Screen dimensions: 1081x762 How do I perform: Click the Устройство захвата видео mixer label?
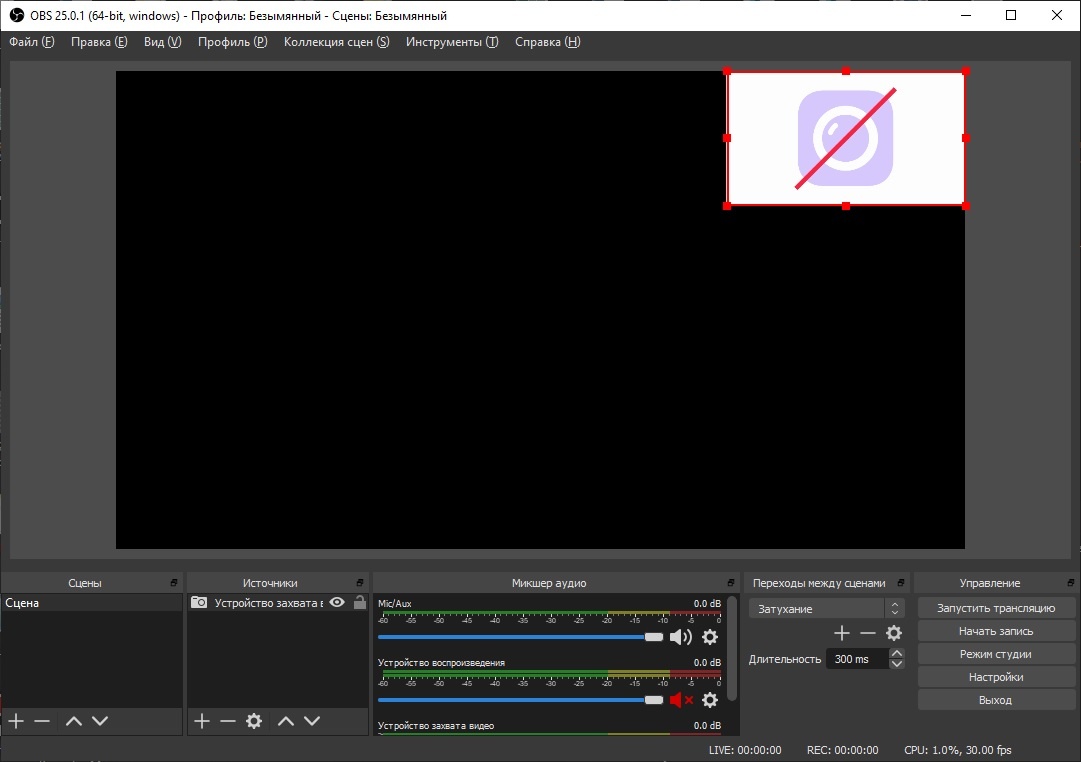point(436,725)
